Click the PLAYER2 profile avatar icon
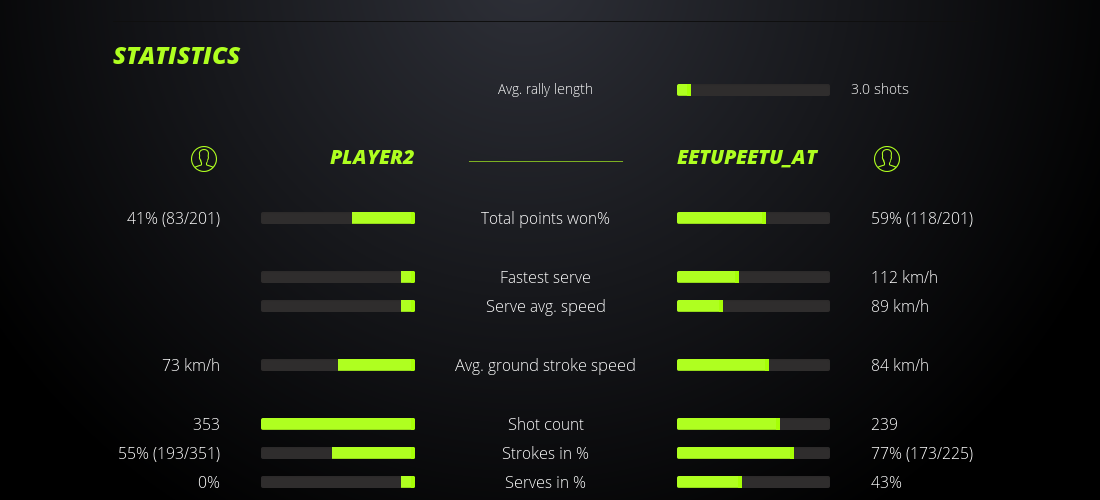The image size is (1100, 500). click(204, 158)
